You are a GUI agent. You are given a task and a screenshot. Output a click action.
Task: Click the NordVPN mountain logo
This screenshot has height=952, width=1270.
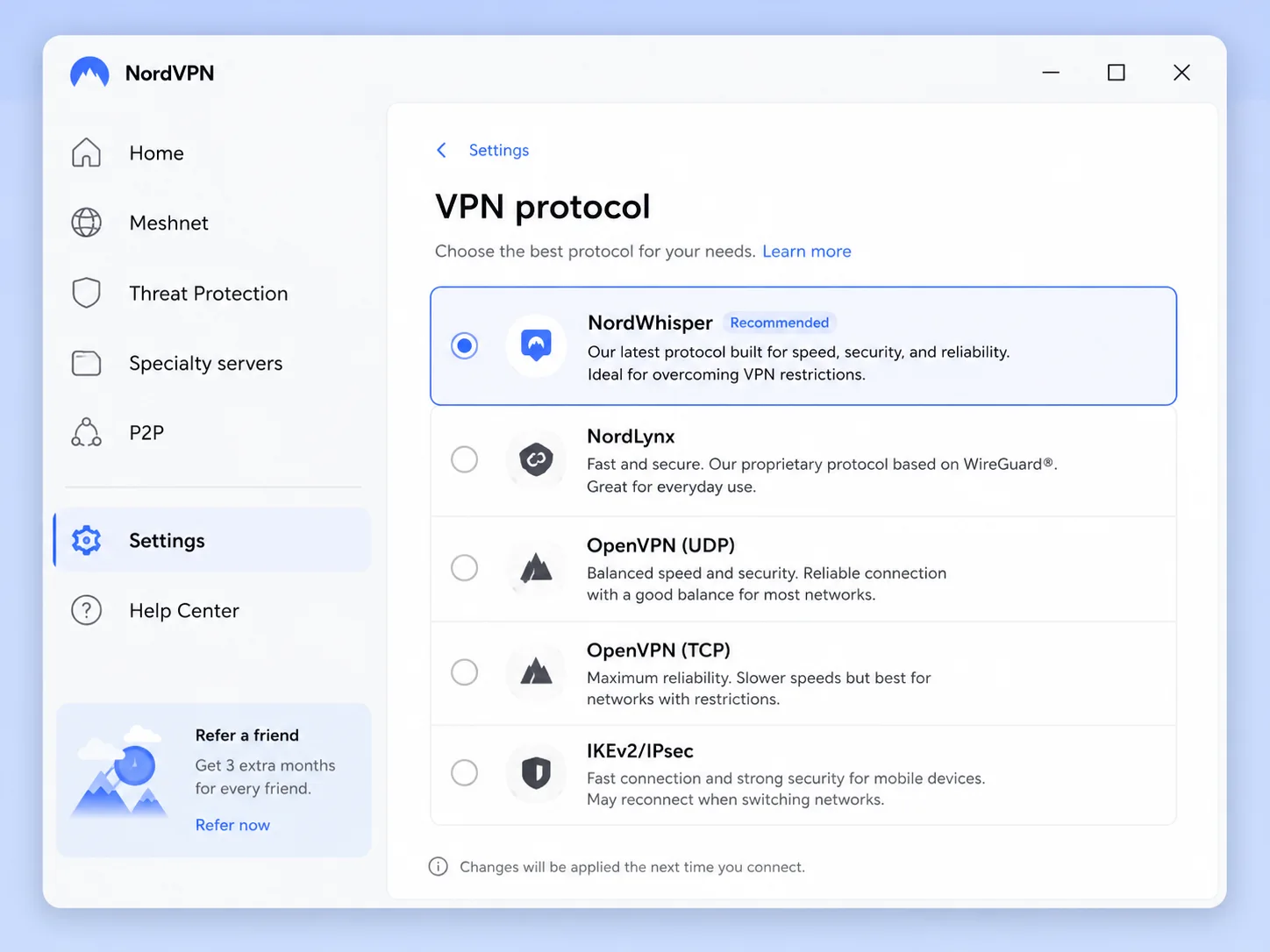(x=89, y=73)
